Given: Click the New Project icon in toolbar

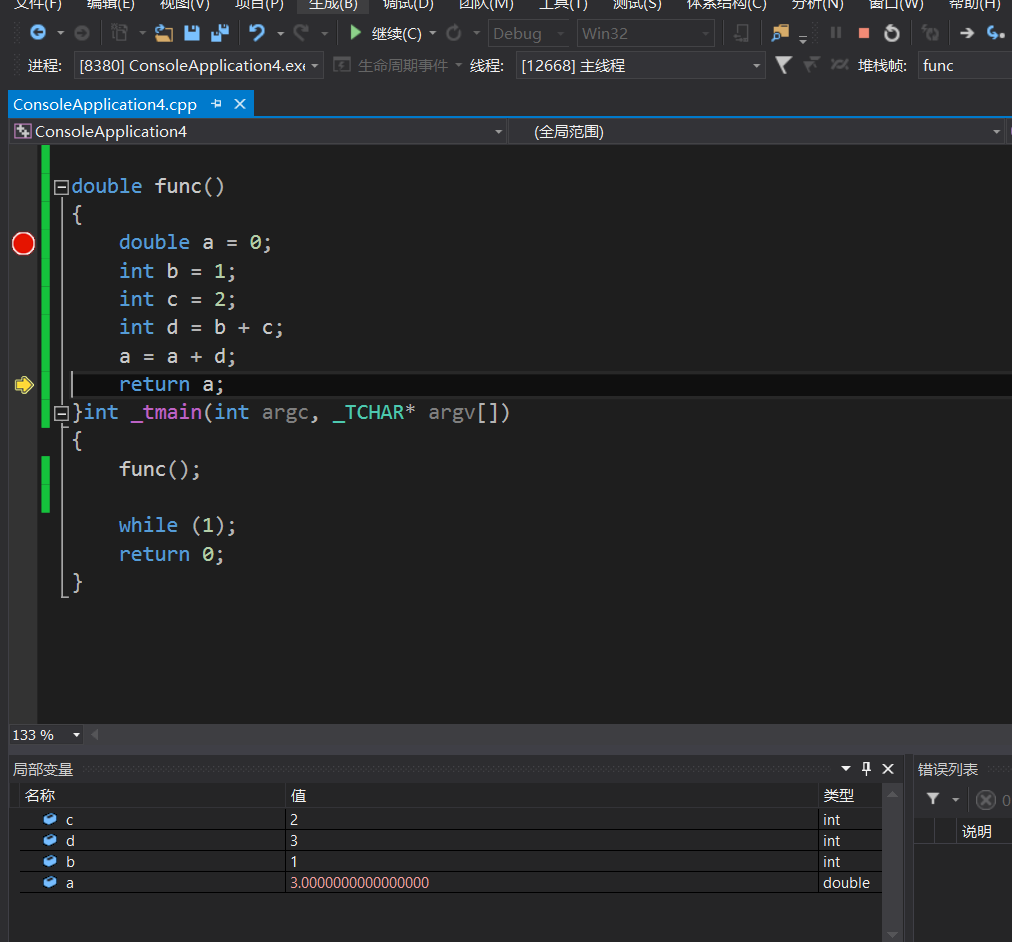Looking at the screenshot, I should [x=119, y=33].
